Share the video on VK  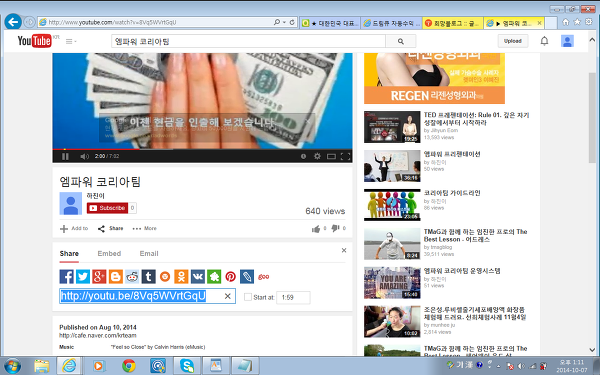click(198, 276)
